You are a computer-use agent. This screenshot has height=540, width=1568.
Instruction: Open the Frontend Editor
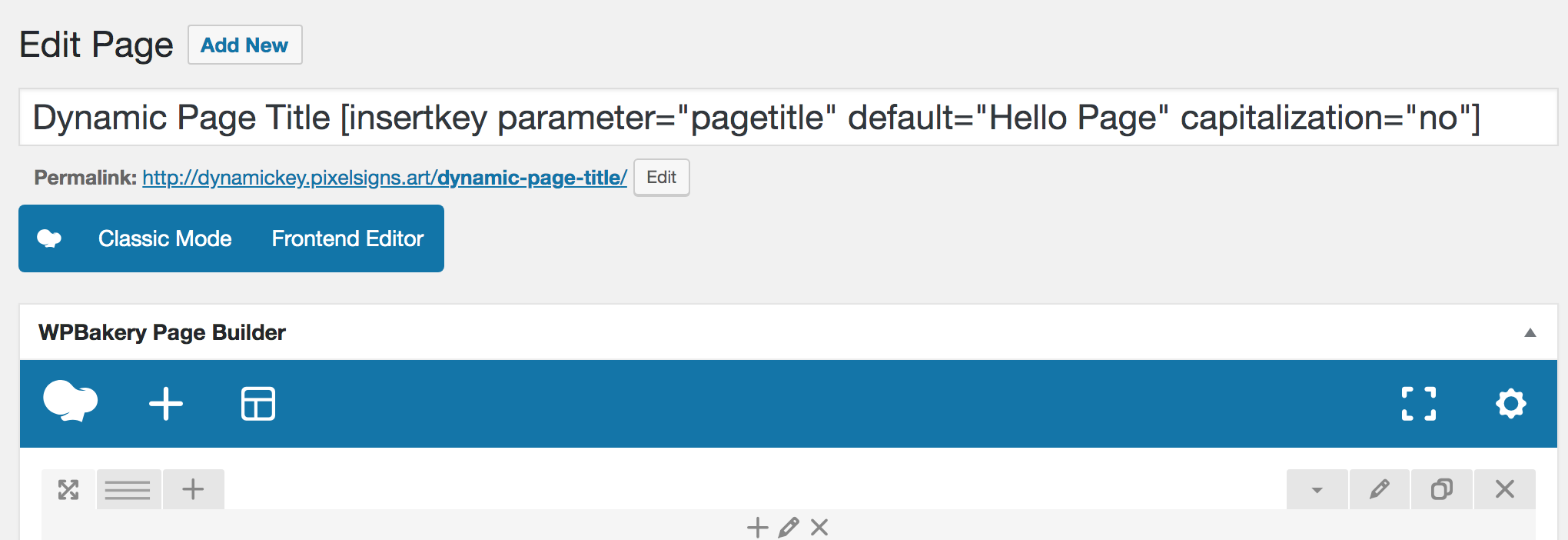point(347,238)
